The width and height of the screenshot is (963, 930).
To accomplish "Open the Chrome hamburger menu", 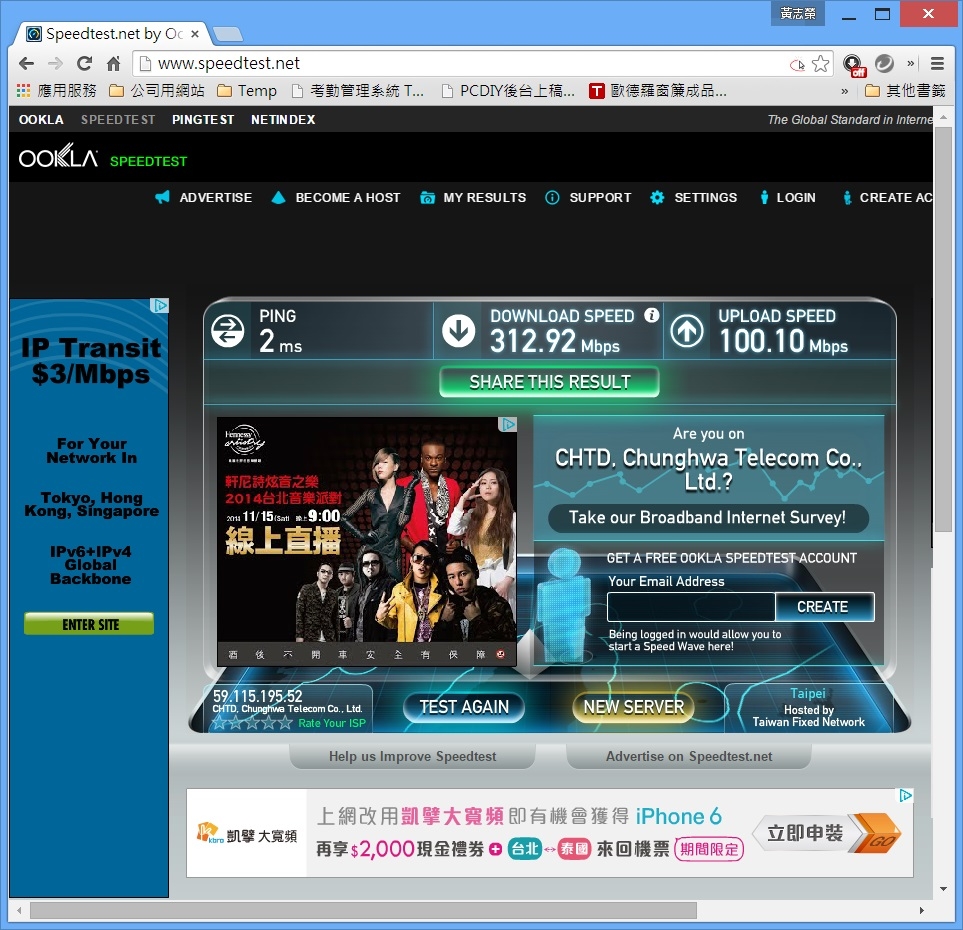I will click(937, 63).
